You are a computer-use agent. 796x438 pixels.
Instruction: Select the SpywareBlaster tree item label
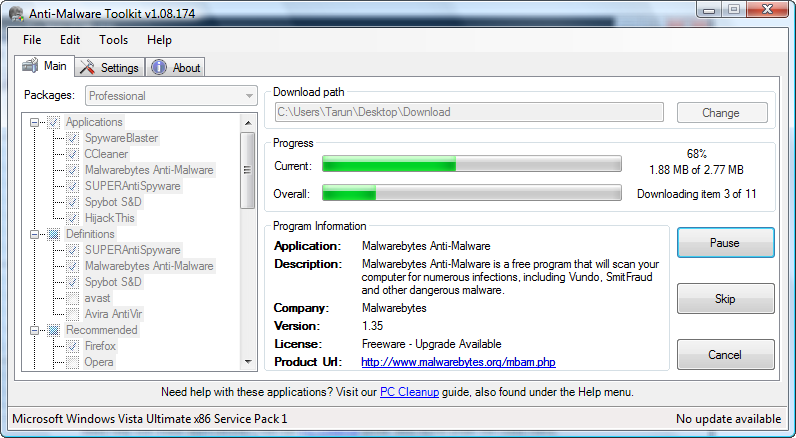point(121,138)
